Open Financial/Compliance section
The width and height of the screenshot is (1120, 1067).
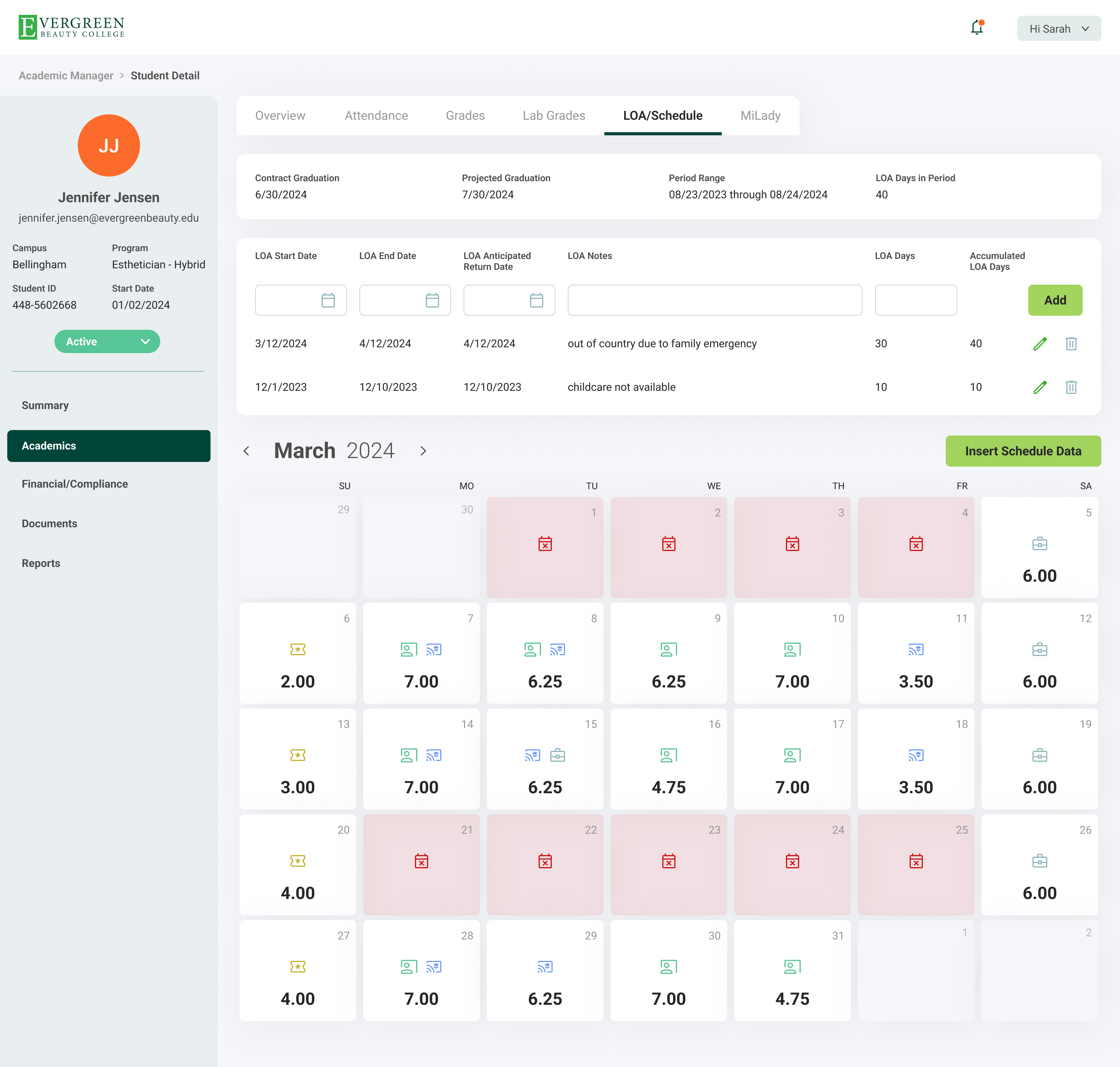click(x=75, y=484)
